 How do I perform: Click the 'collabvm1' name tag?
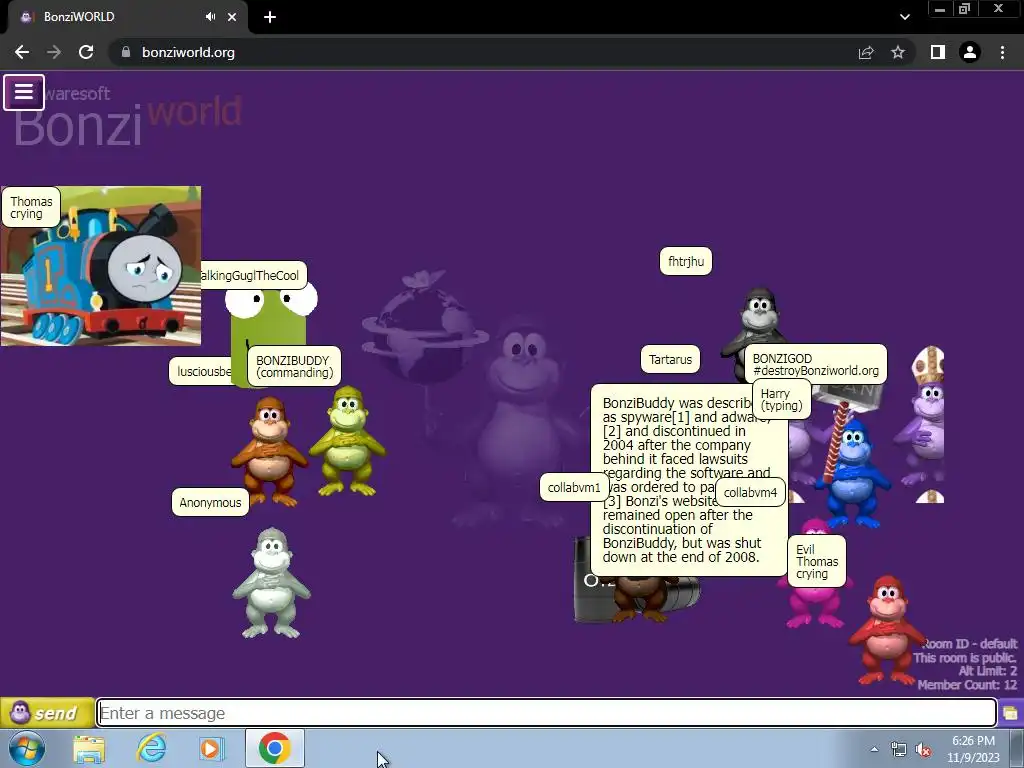(574, 487)
